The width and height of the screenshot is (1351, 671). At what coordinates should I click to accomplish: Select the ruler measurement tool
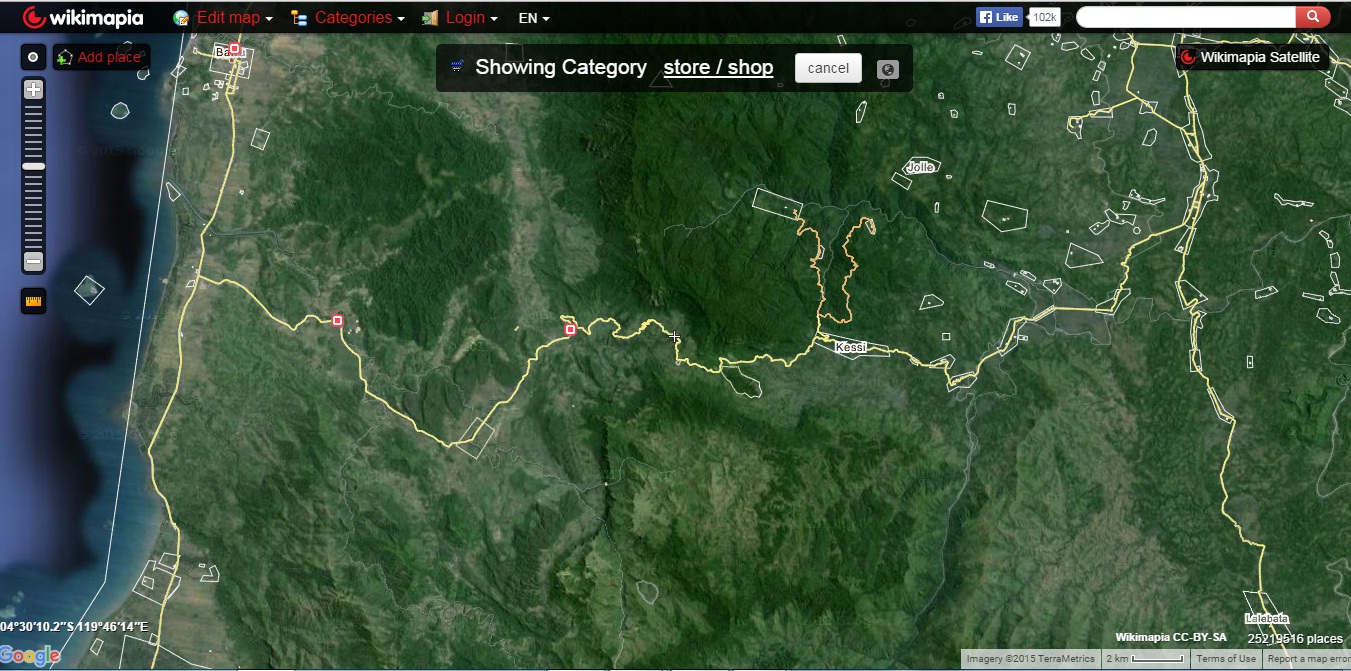tap(33, 301)
